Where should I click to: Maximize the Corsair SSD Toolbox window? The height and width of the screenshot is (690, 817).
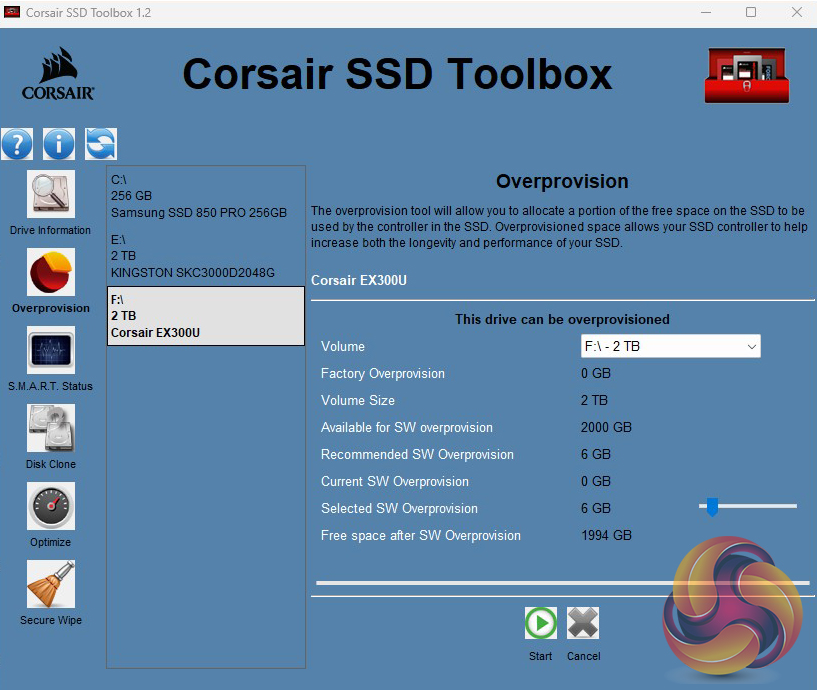pos(751,13)
